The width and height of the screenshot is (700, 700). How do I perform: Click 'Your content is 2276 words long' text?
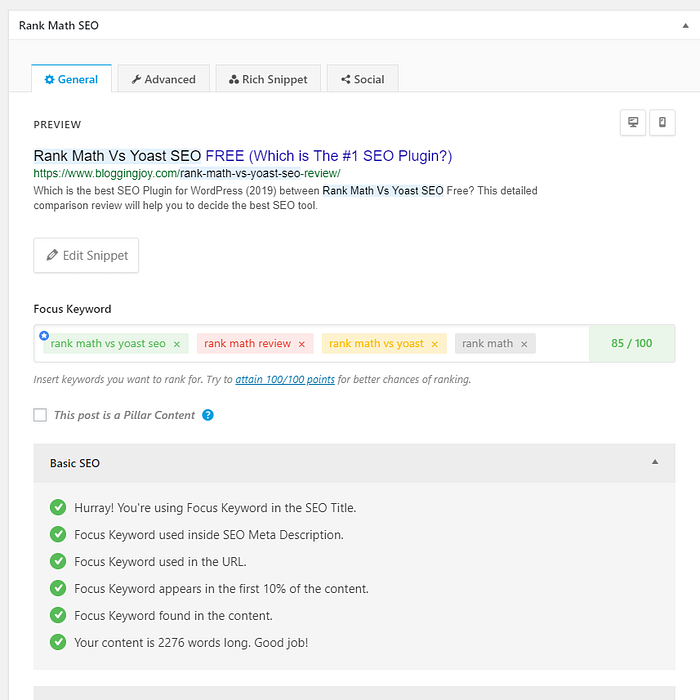(x=191, y=642)
